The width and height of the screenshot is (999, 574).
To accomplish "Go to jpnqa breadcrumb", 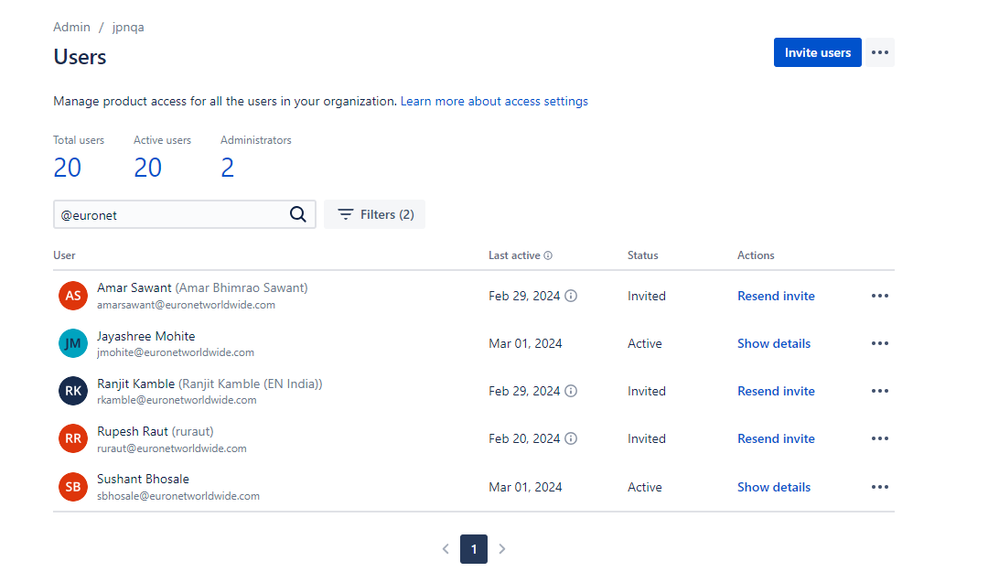I will click(x=128, y=27).
